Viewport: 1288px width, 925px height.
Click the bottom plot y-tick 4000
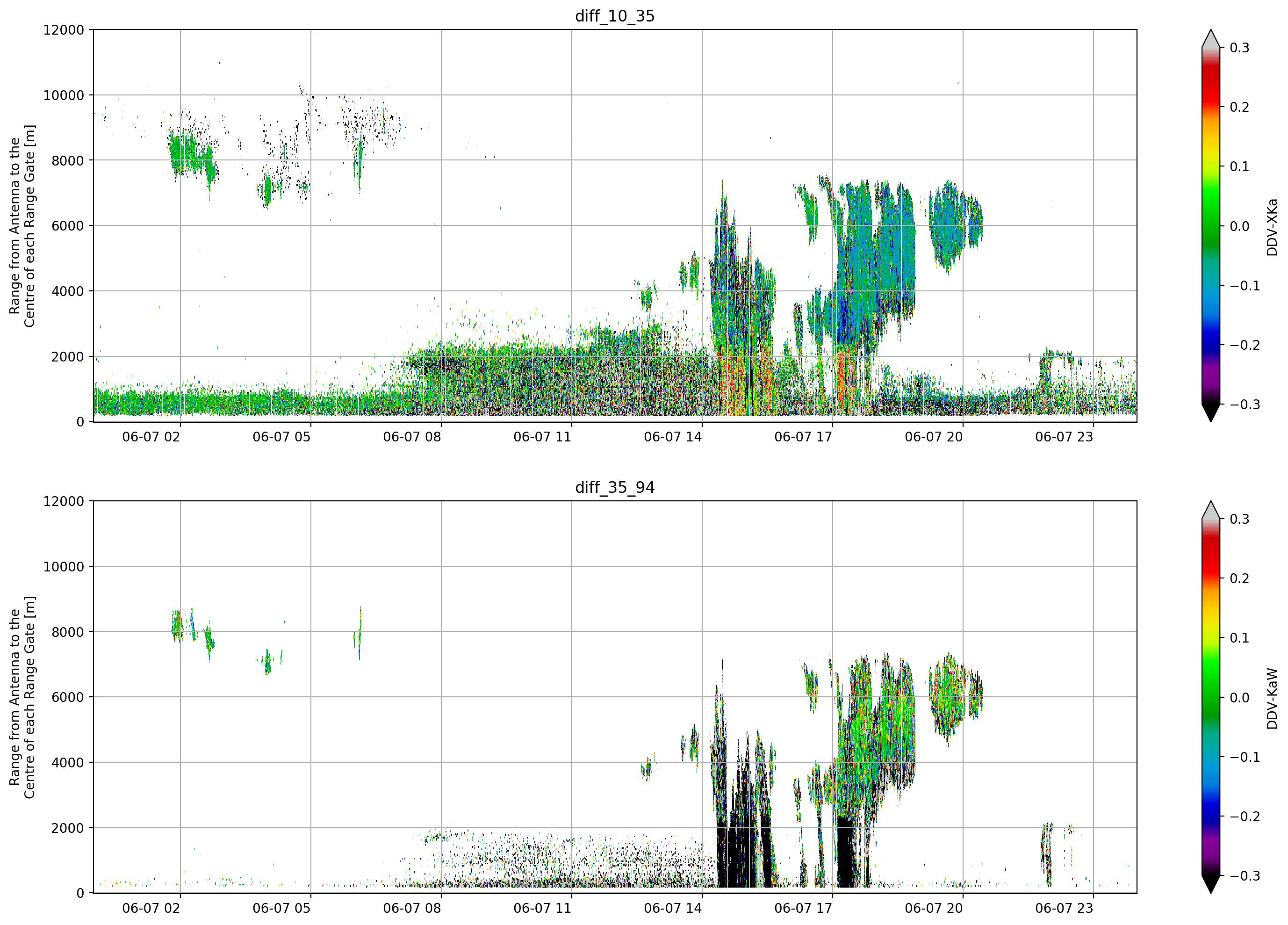[68, 763]
